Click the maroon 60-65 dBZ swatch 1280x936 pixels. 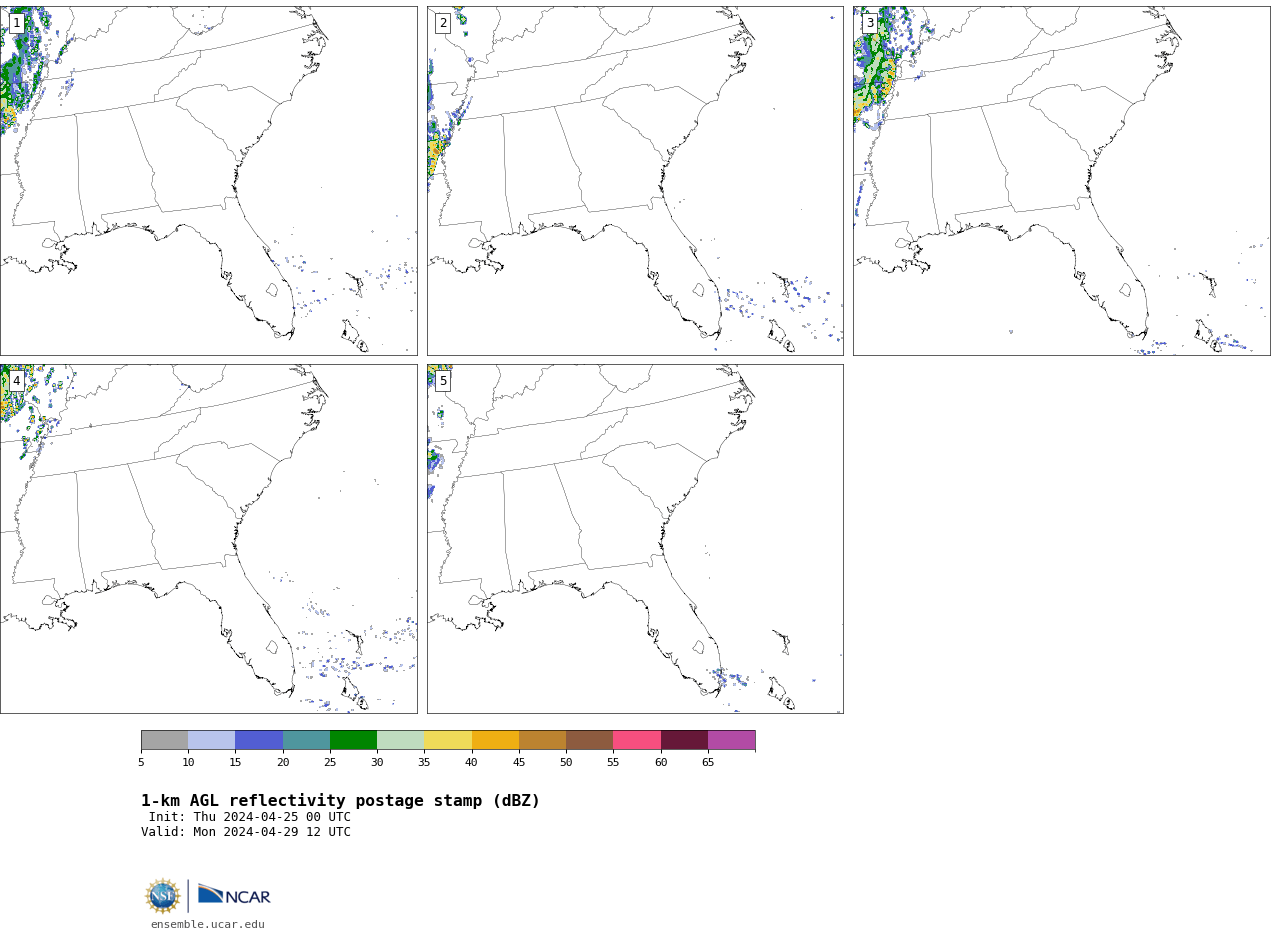(684, 740)
